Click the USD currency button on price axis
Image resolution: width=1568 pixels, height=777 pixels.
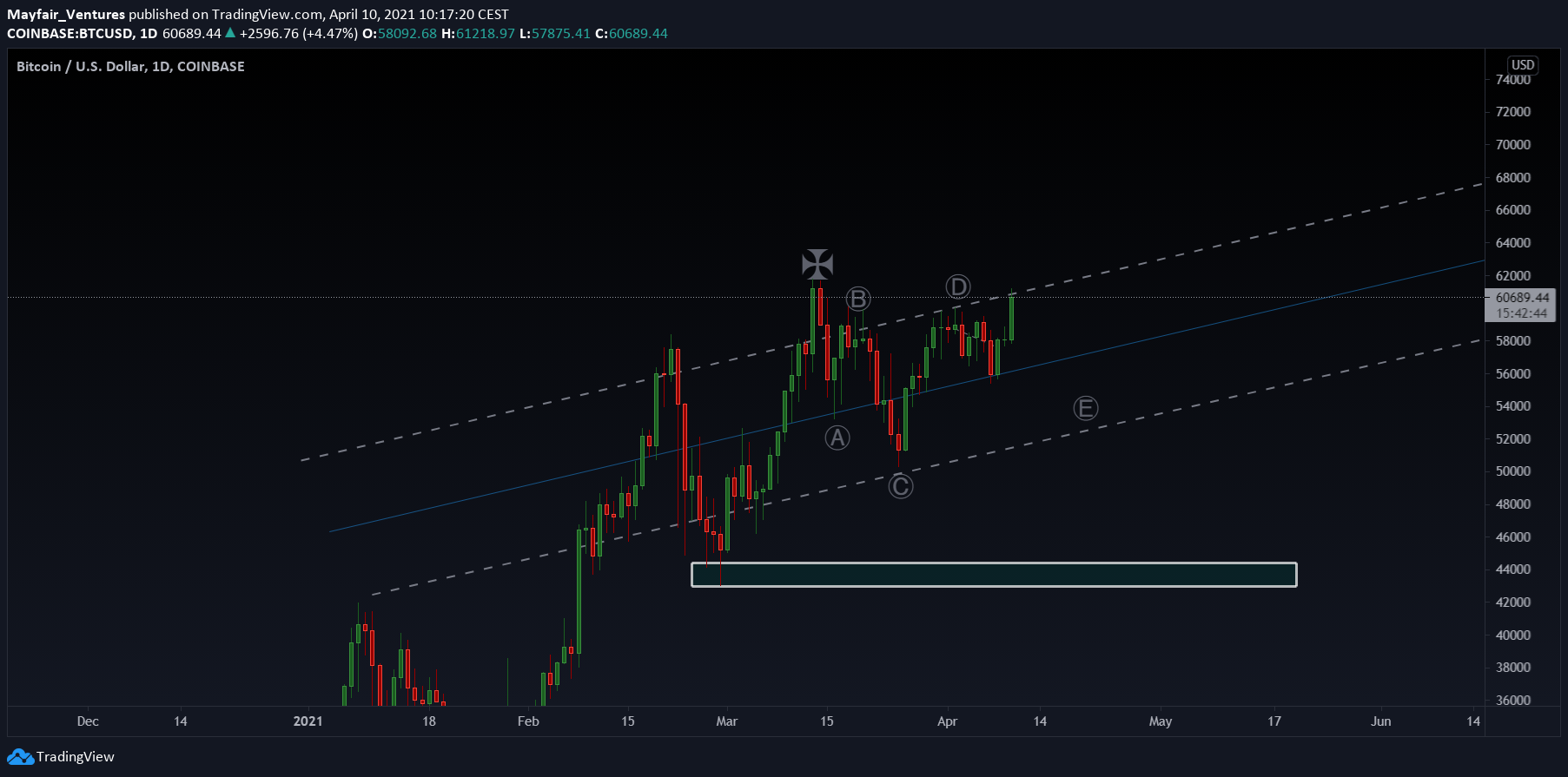coord(1523,65)
